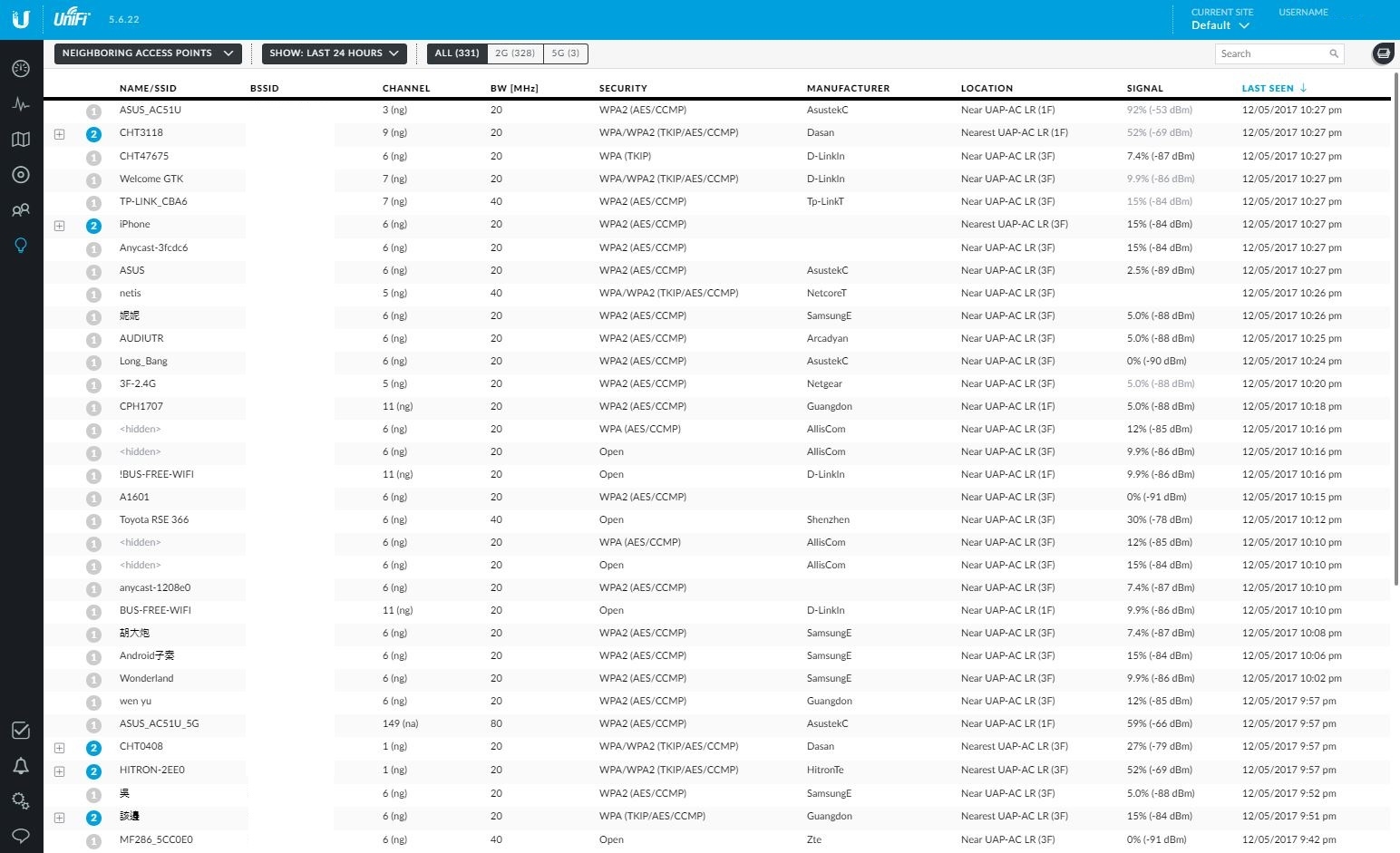
Task: Click the TP-LINK_CBA6 SSID name
Action: tap(153, 201)
